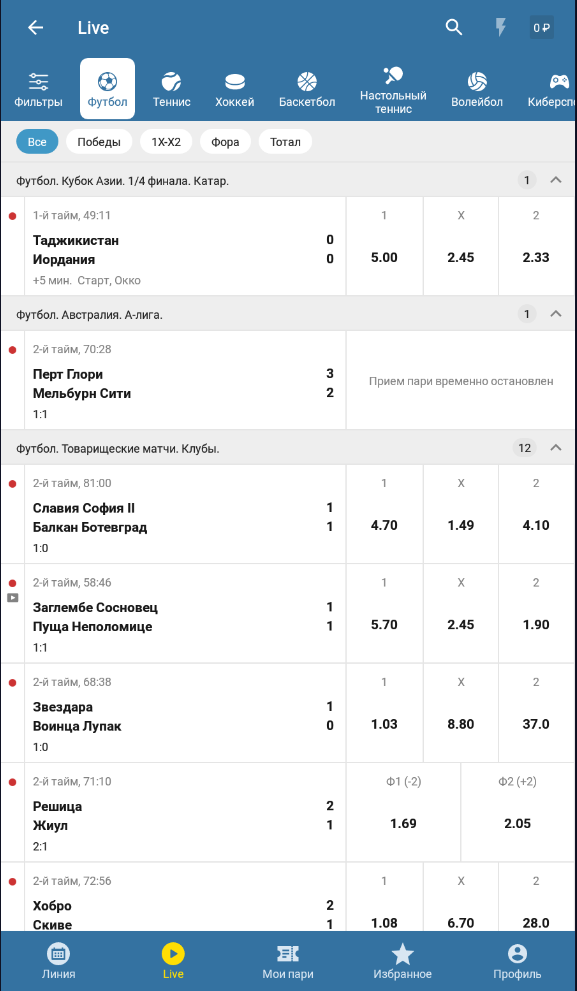Collapse the Австралия А-лига section
Screen dimensions: 577x991
coord(556,314)
